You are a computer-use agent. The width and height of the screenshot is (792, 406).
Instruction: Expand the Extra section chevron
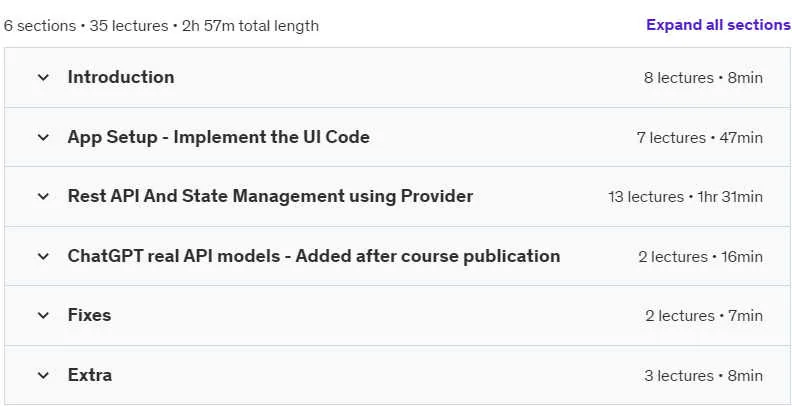pos(43,375)
